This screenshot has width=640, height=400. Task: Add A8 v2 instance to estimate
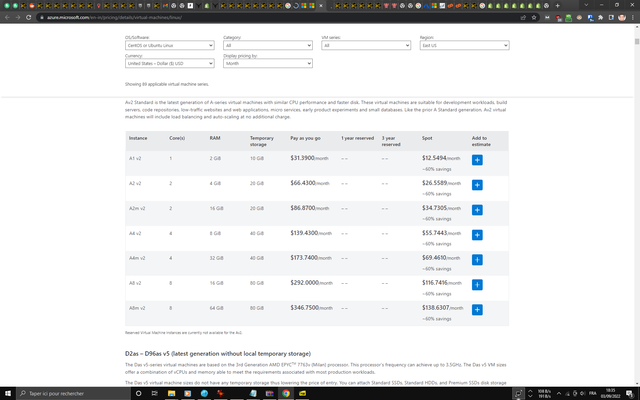tap(477, 284)
